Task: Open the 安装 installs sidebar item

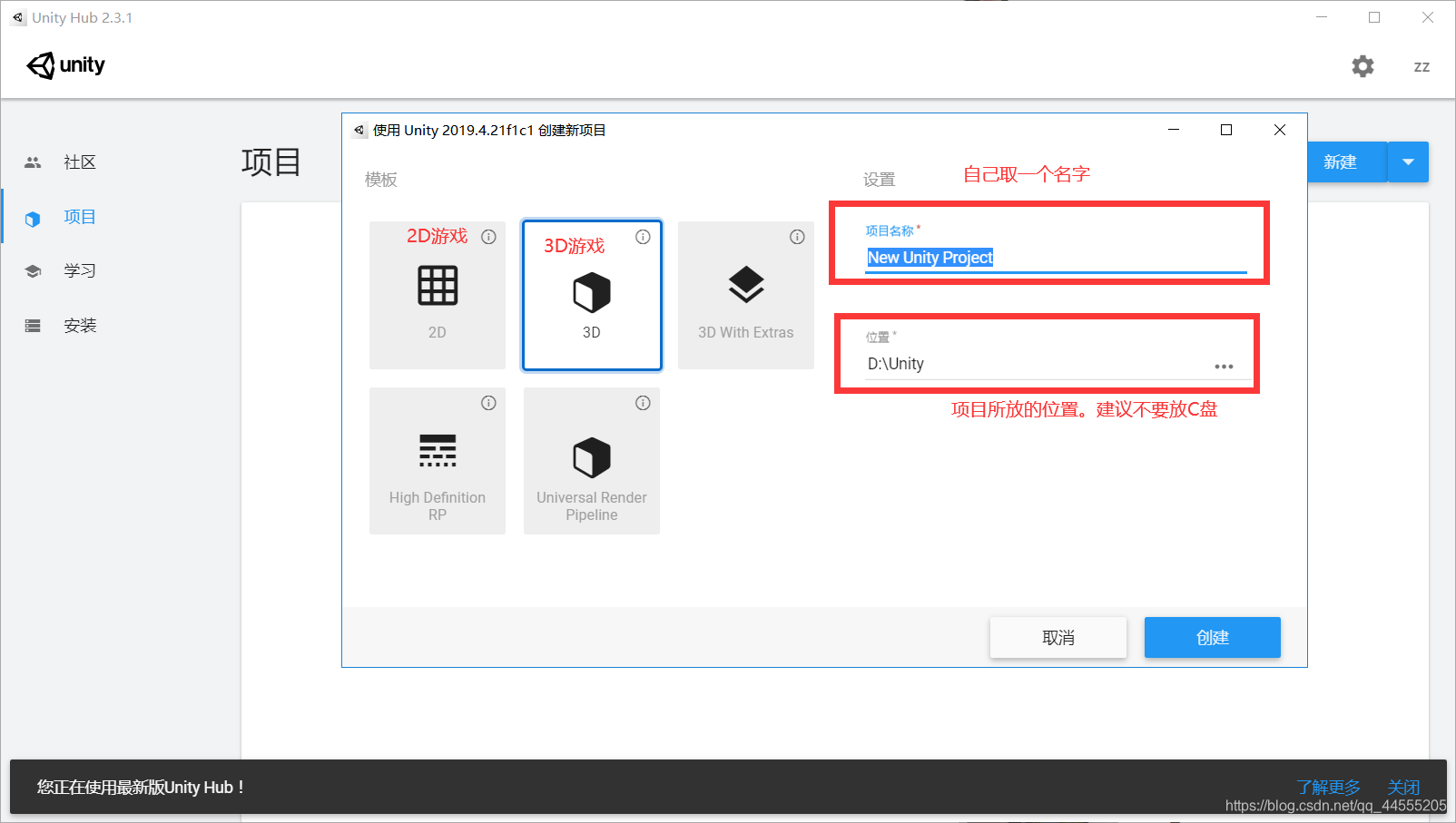Action: [x=80, y=325]
